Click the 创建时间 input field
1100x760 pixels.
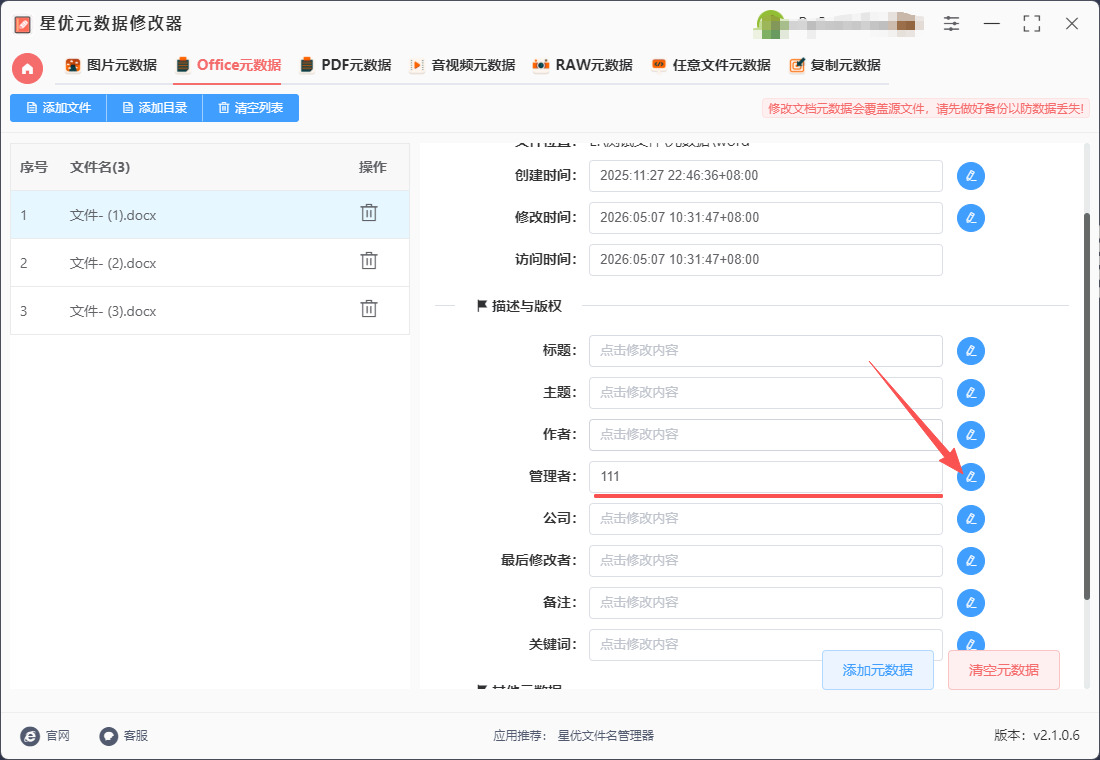tap(765, 175)
